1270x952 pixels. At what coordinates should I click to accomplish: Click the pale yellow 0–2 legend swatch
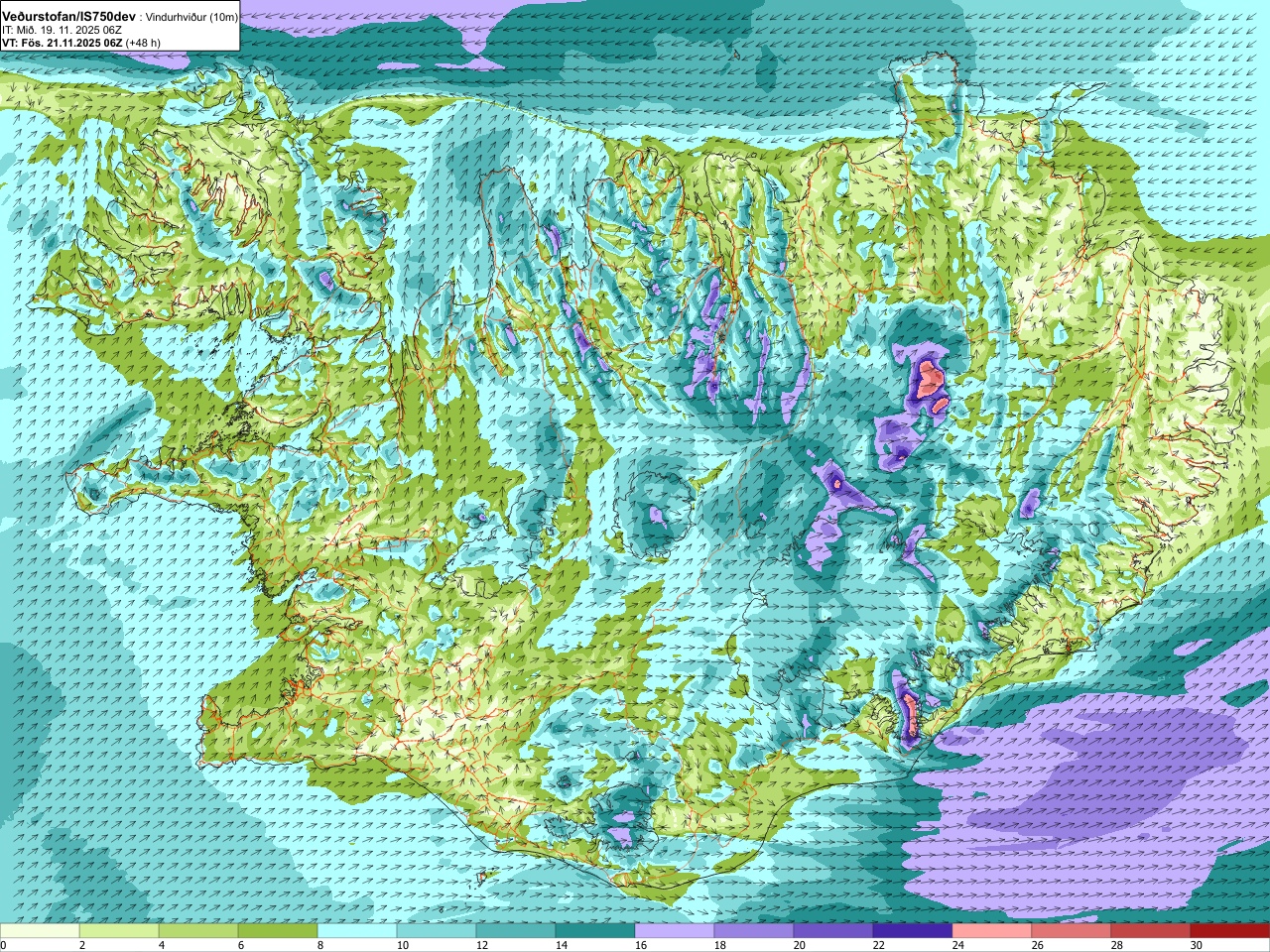(40, 931)
